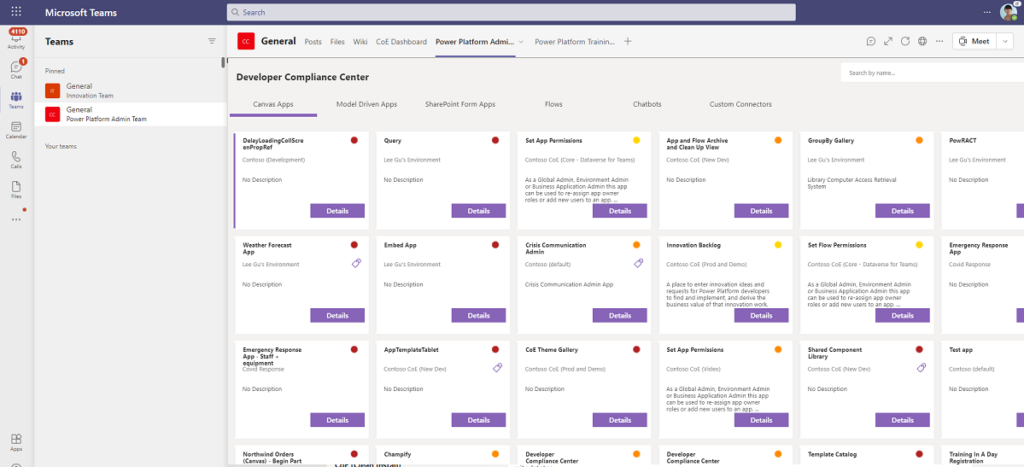Click the Your teams heading
1024x467 pixels.
pos(61,146)
